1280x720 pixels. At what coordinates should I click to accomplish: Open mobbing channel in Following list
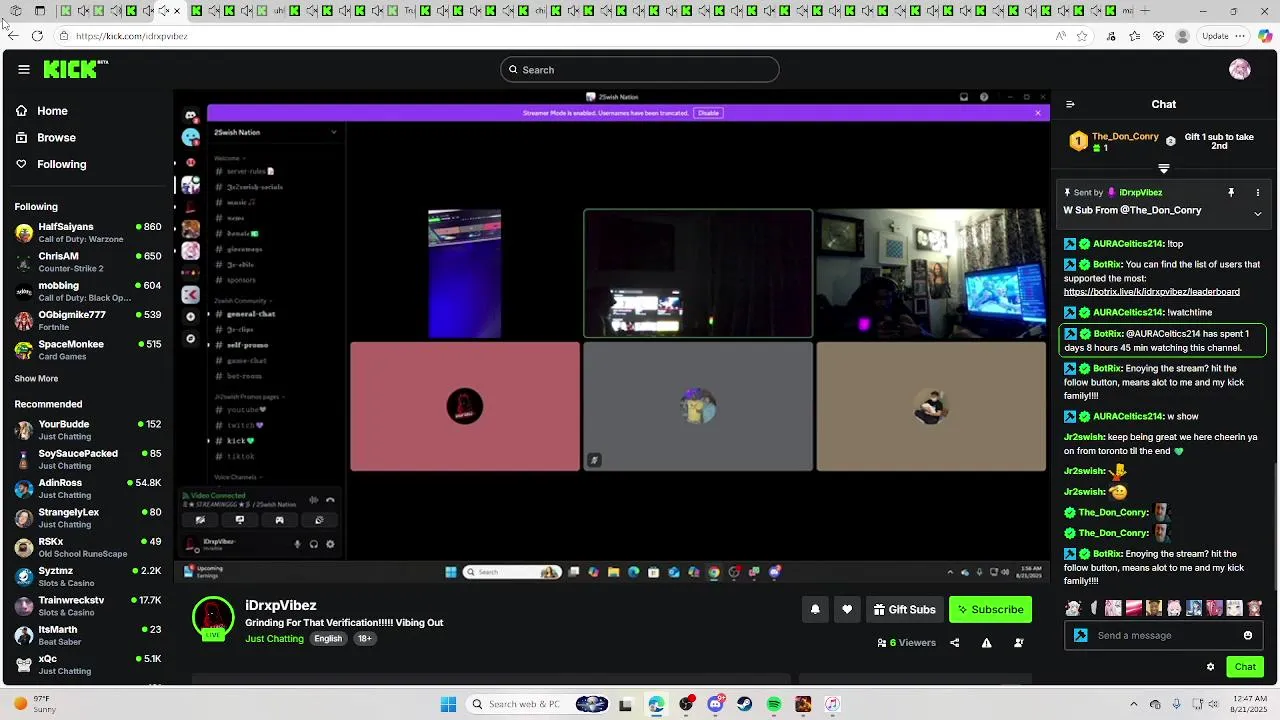[88, 291]
